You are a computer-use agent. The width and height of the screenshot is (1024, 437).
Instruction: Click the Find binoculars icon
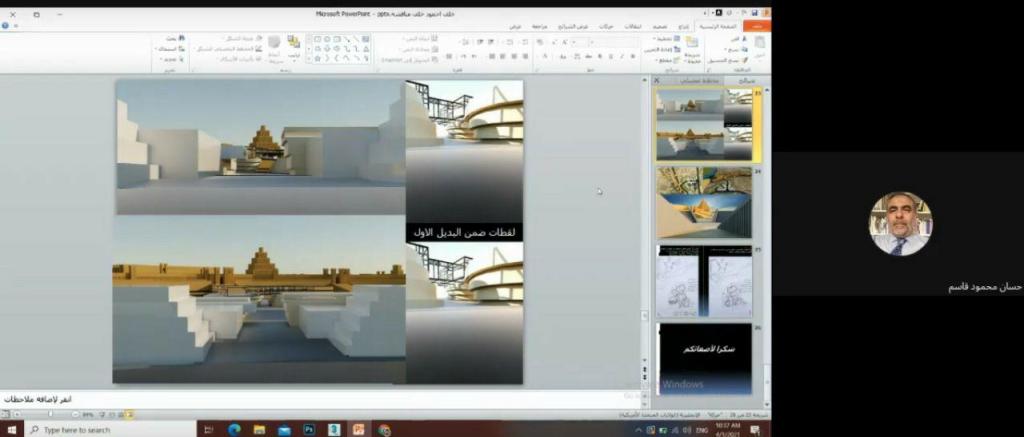pyautogui.click(x=170, y=38)
